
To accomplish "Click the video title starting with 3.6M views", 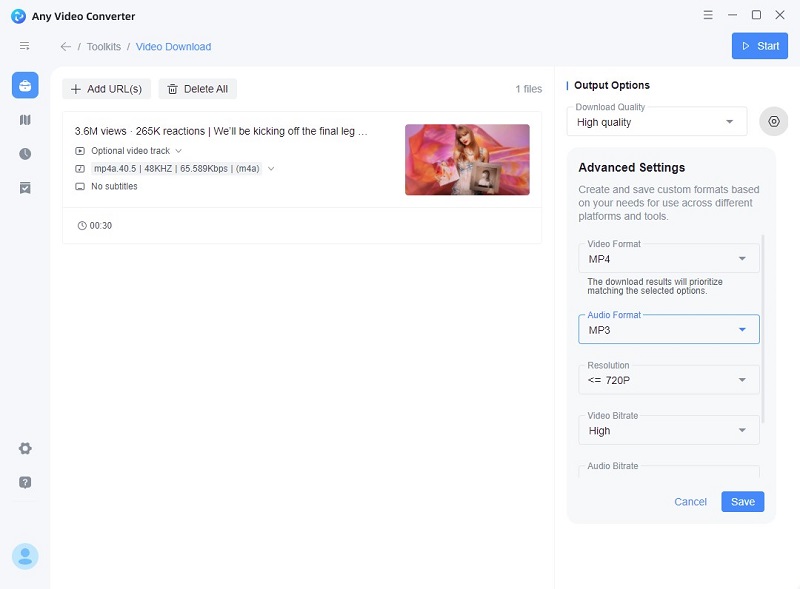I will pos(221,131).
